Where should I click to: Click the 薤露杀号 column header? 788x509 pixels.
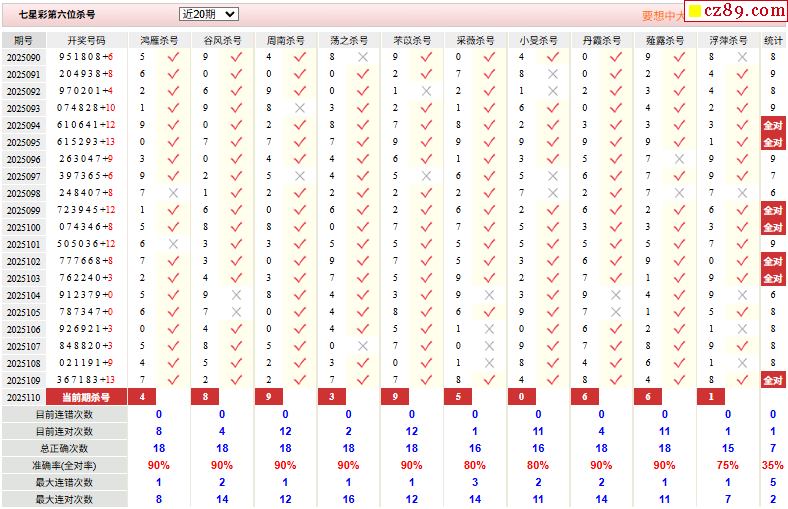[665, 40]
